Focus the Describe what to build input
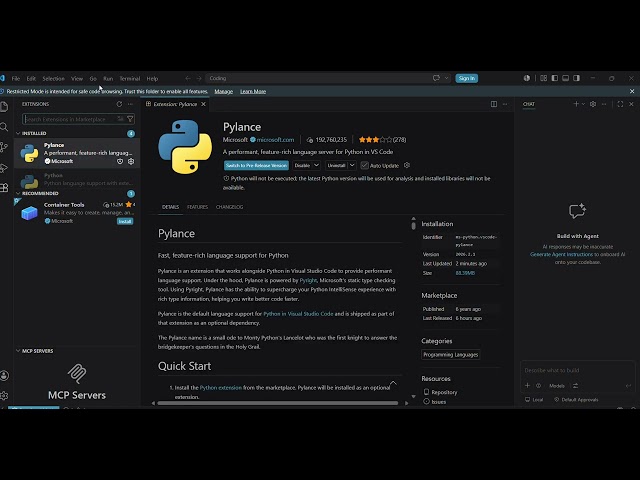This screenshot has width=640, height=480. tap(576, 371)
